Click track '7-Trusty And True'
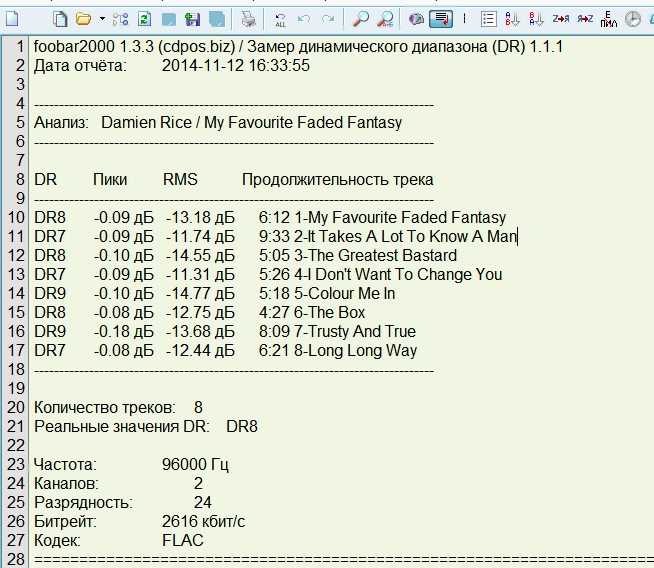The width and height of the screenshot is (654, 568). pyautogui.click(x=355, y=332)
